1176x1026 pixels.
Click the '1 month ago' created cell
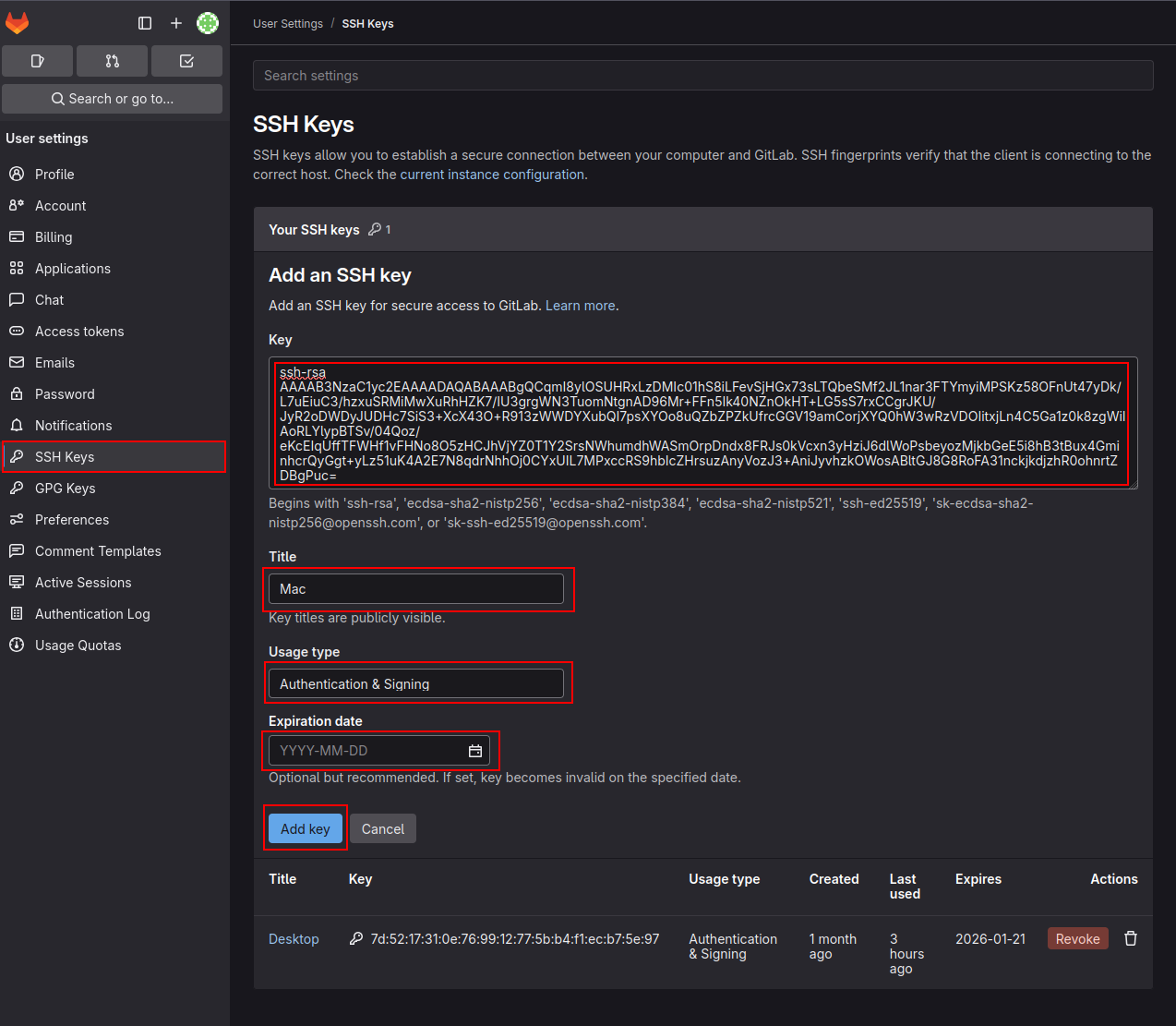point(833,946)
